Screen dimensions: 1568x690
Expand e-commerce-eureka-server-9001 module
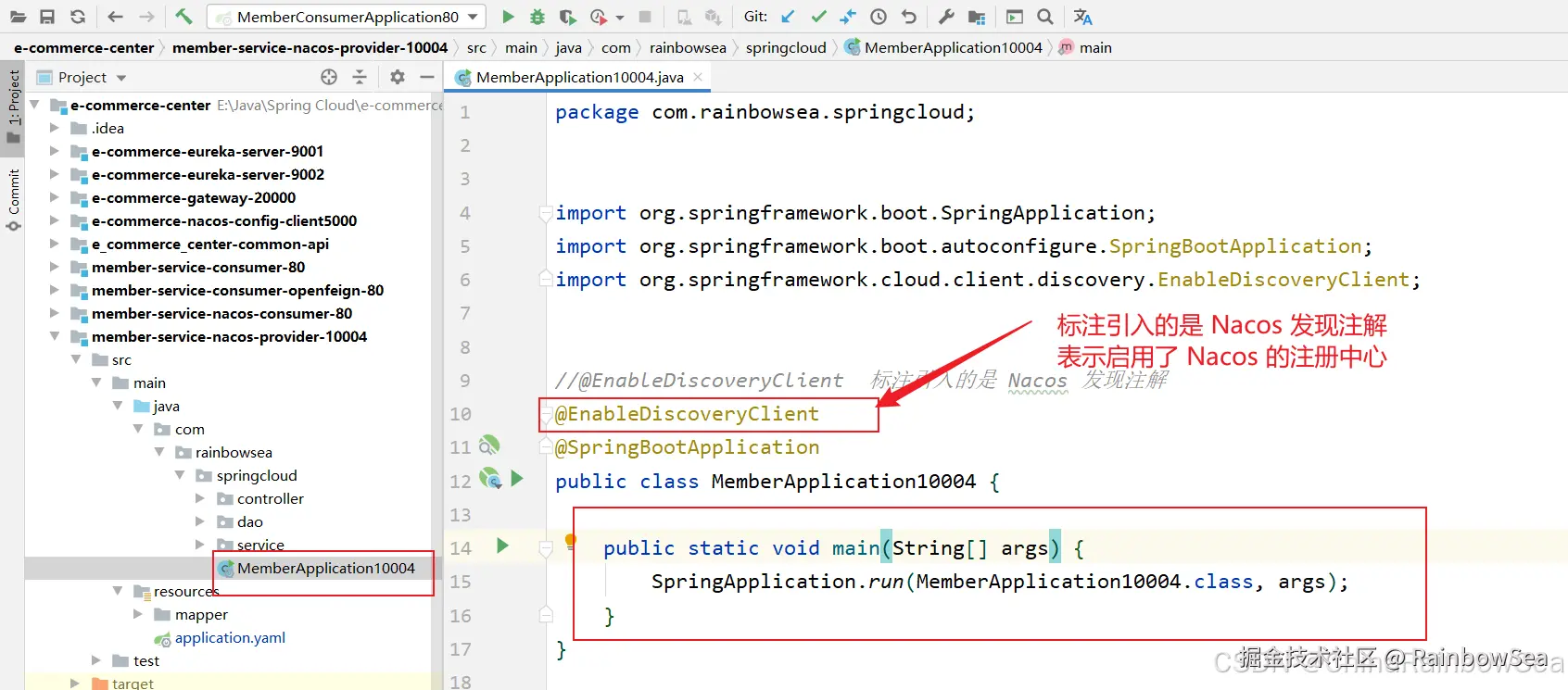tap(55, 151)
